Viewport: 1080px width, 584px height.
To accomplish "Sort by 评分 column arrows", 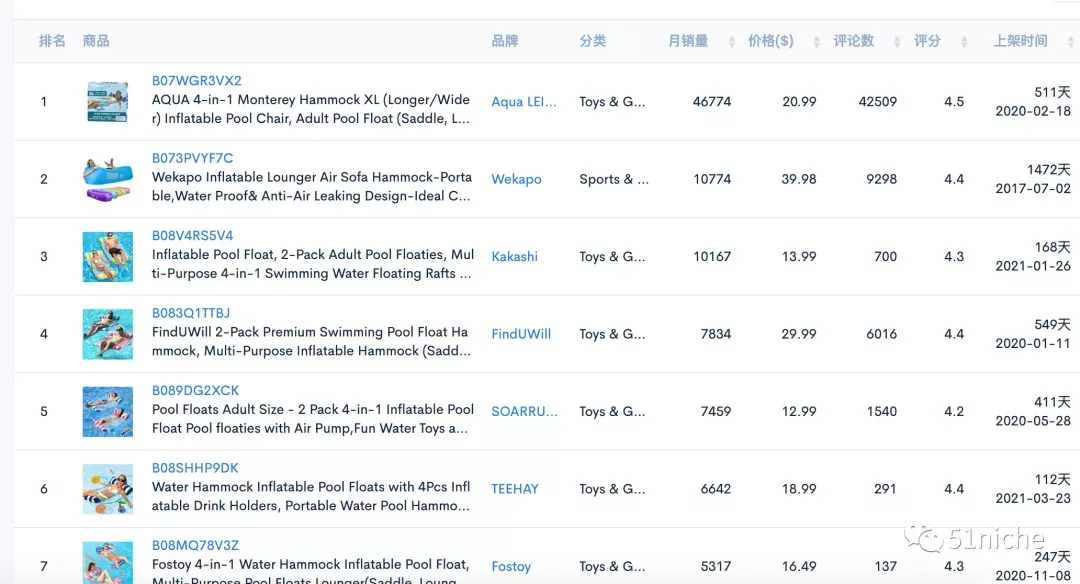I will [964, 41].
